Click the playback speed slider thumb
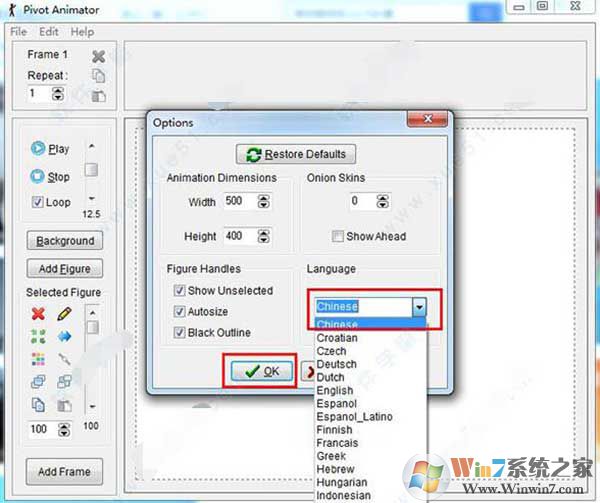The height and width of the screenshot is (503, 600). click(x=91, y=170)
